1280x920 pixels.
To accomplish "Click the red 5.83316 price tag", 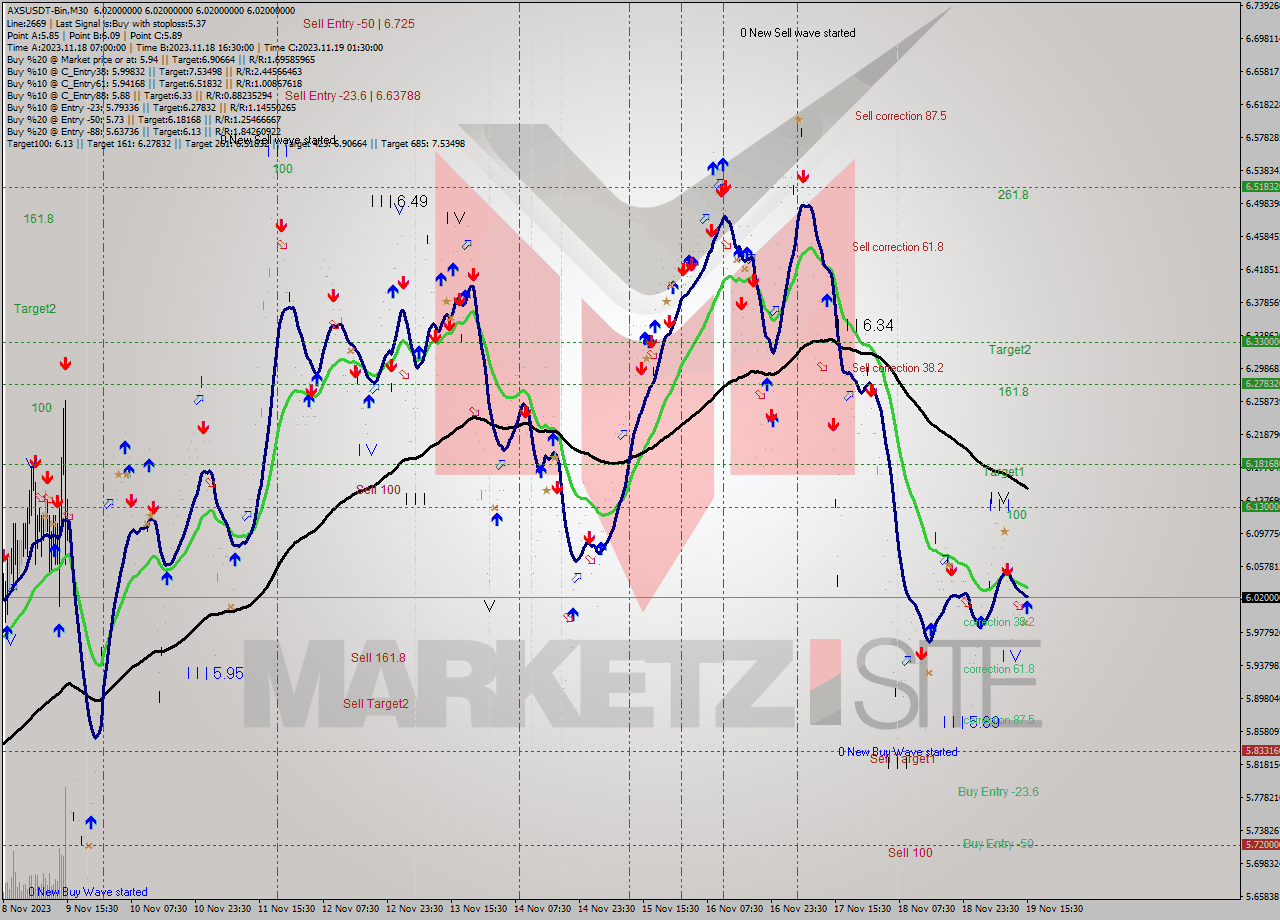I will coord(1260,750).
